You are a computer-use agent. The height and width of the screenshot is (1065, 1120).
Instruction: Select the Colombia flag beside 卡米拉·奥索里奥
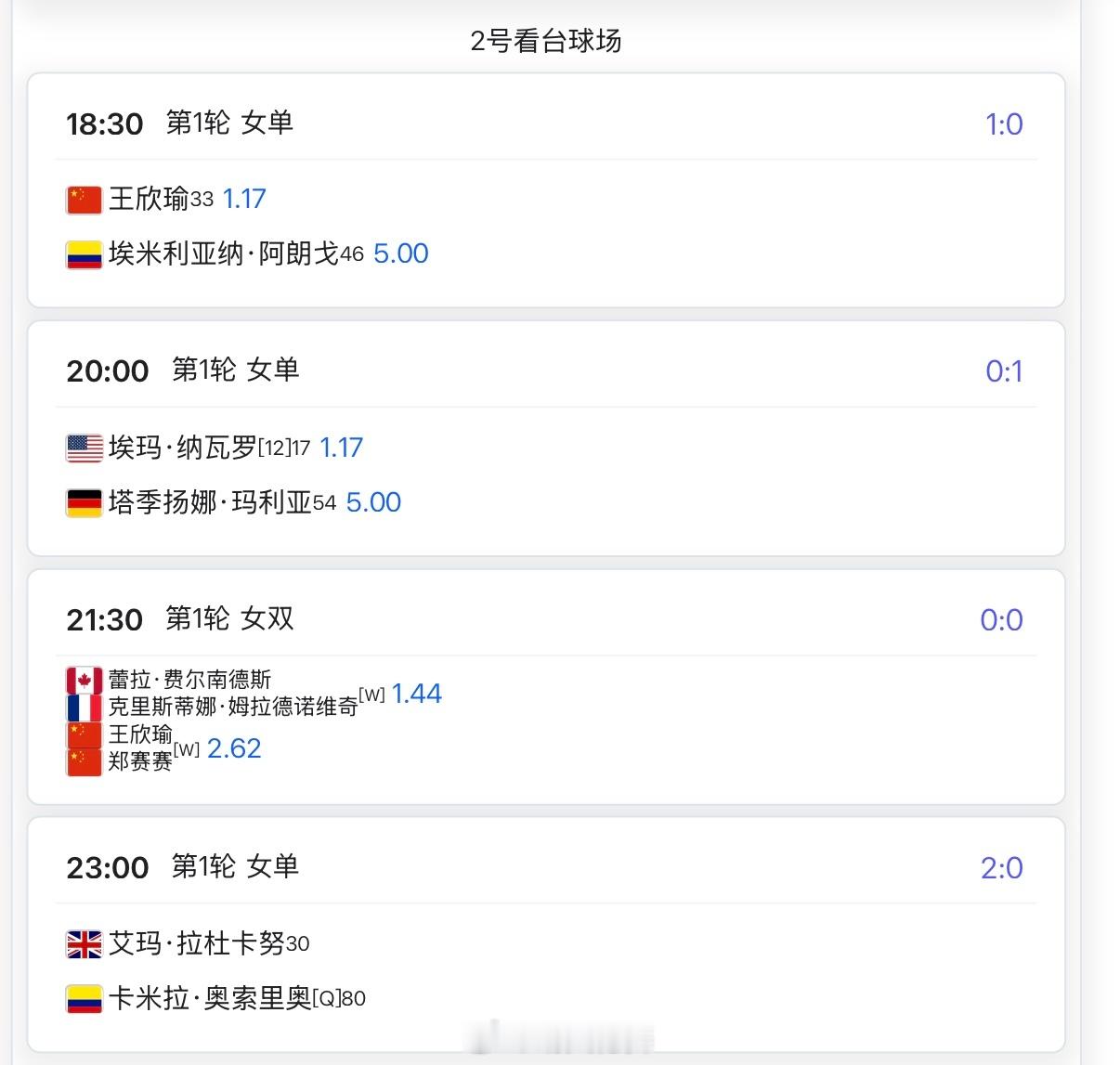(x=84, y=998)
